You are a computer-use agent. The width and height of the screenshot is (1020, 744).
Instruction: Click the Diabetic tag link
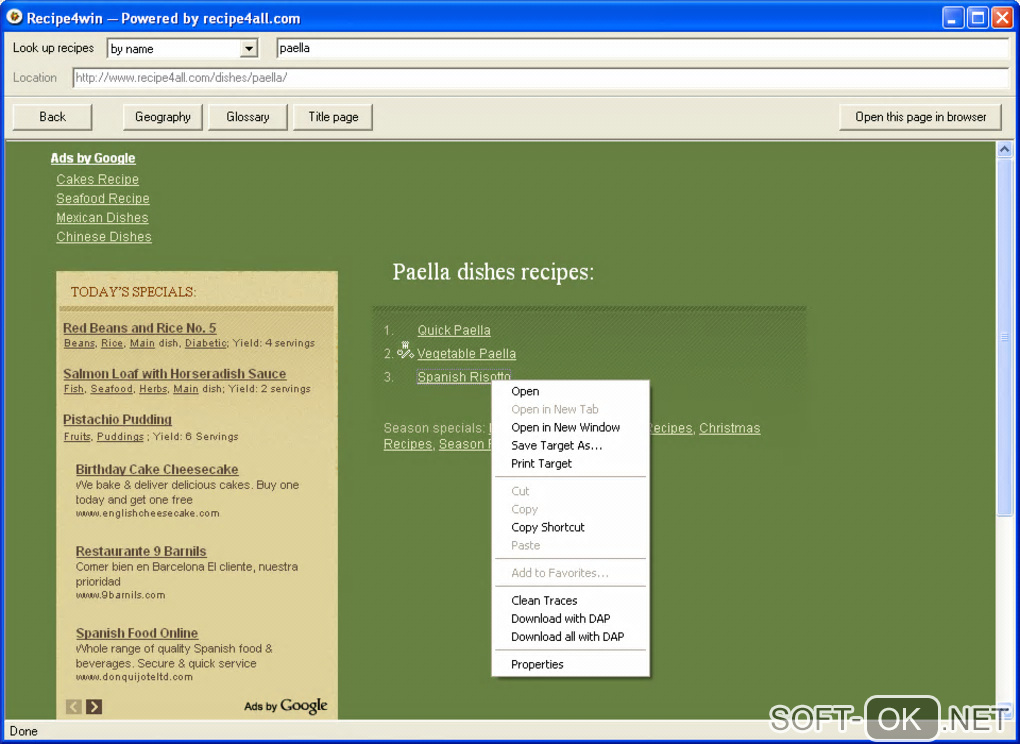pos(206,343)
